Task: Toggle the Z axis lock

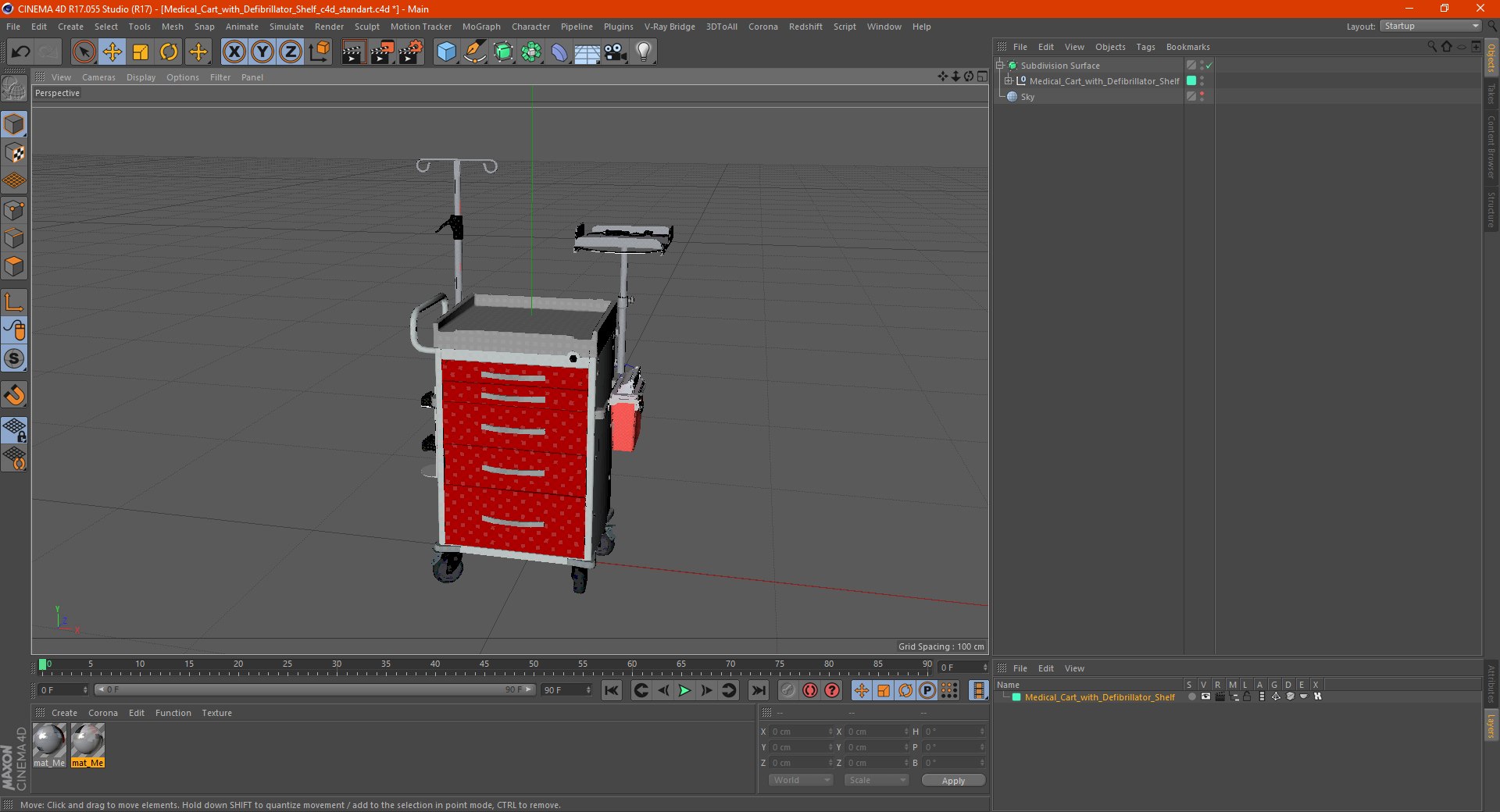Action: [291, 52]
